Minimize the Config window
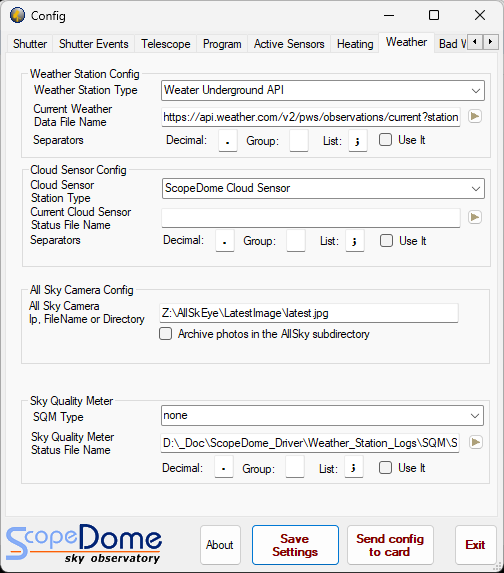The height and width of the screenshot is (573, 504). (389, 15)
